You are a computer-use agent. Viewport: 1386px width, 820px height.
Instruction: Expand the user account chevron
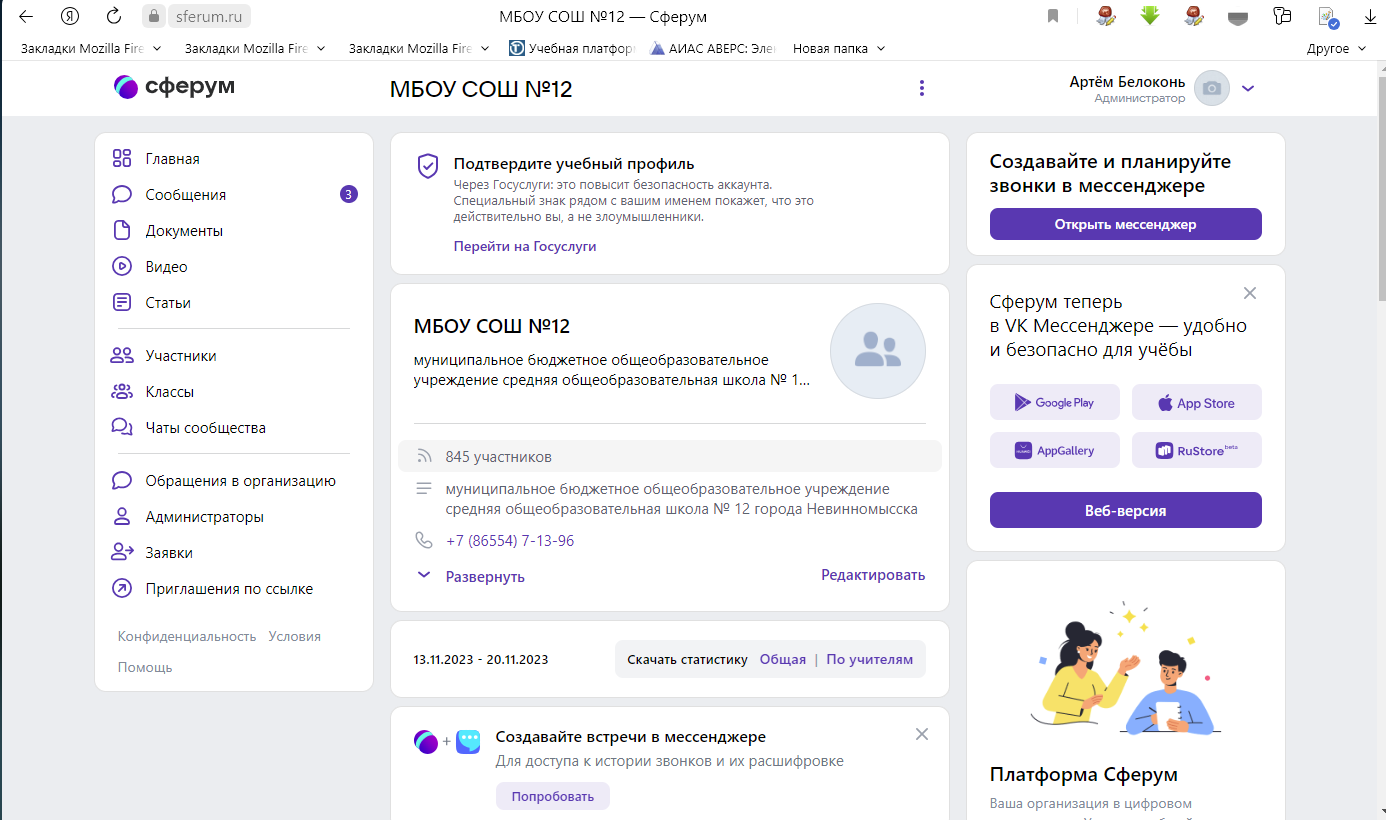[x=1247, y=88]
